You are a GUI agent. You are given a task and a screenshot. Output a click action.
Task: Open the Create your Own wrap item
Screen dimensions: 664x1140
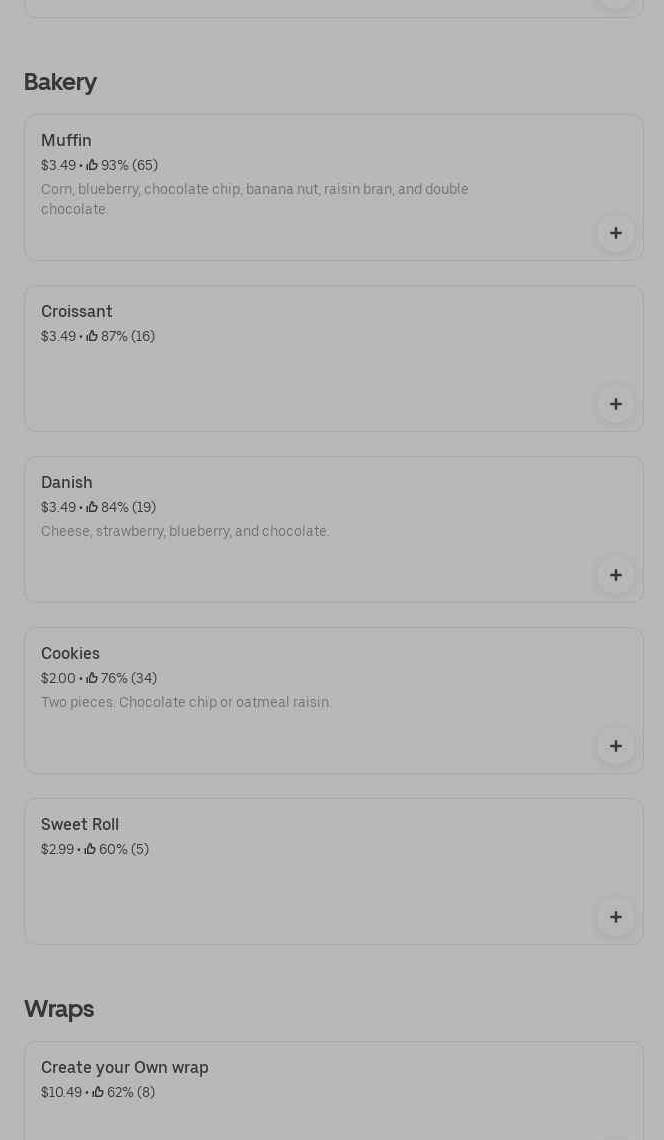pos(125,1068)
